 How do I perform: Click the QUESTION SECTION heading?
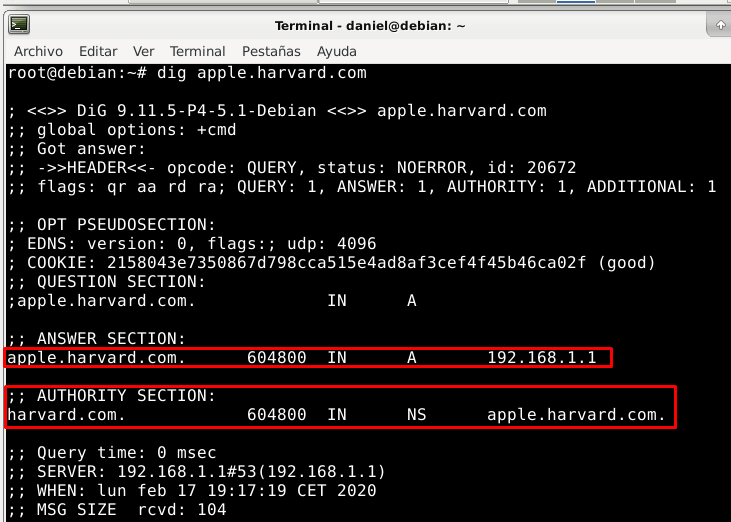106,282
